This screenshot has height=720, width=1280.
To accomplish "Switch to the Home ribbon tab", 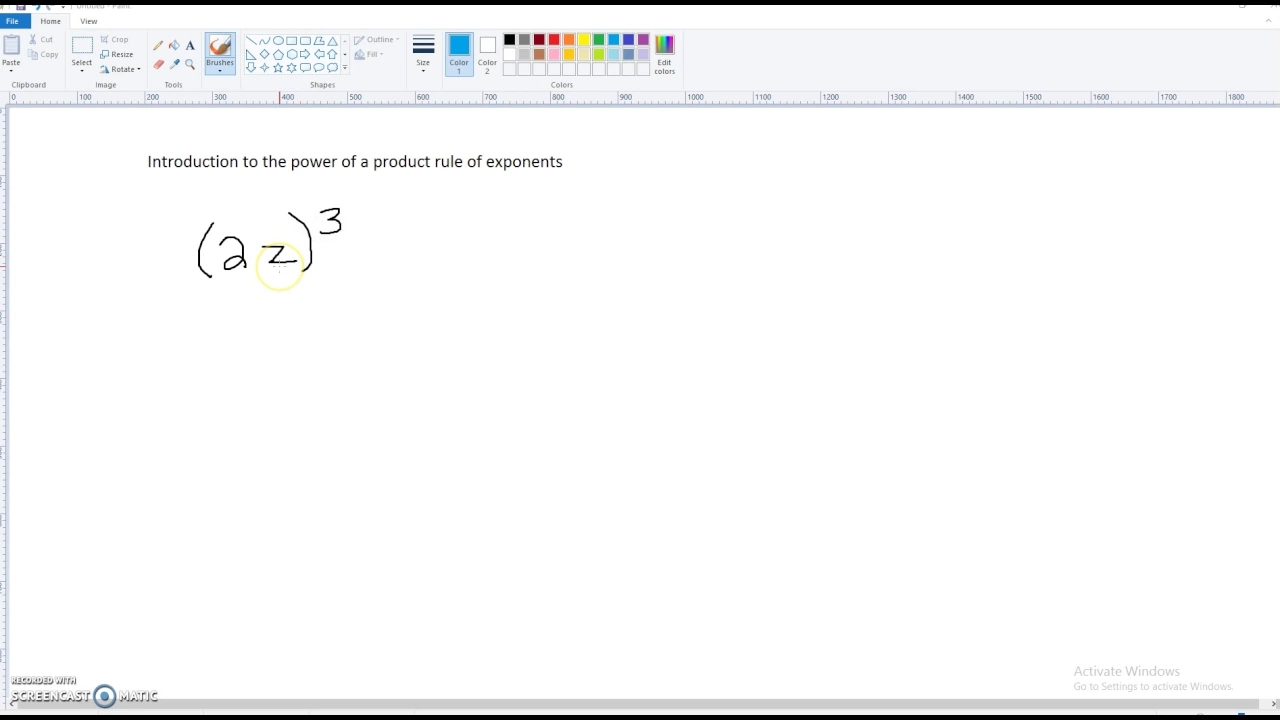I will pos(50,21).
